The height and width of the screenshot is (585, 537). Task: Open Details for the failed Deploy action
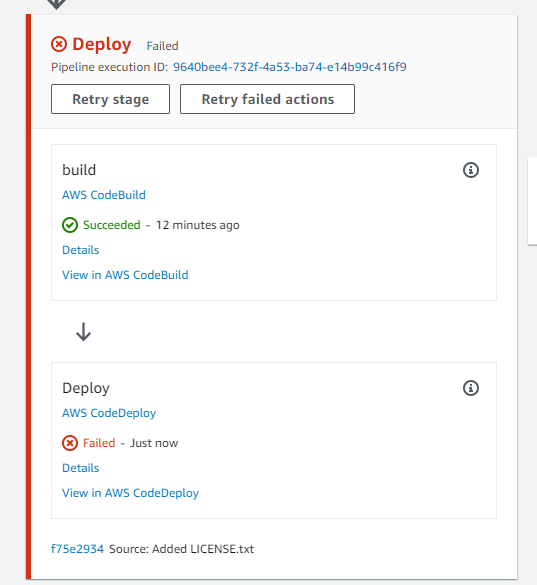pyautogui.click(x=81, y=468)
